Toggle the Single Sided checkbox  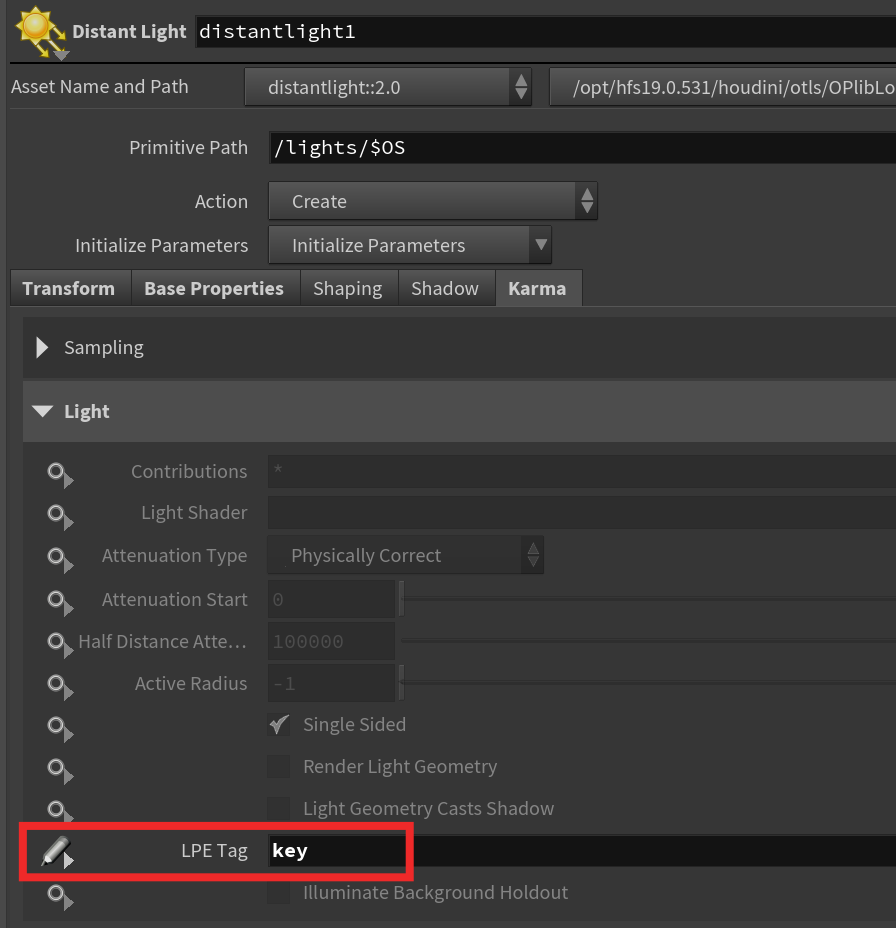pyautogui.click(x=279, y=724)
